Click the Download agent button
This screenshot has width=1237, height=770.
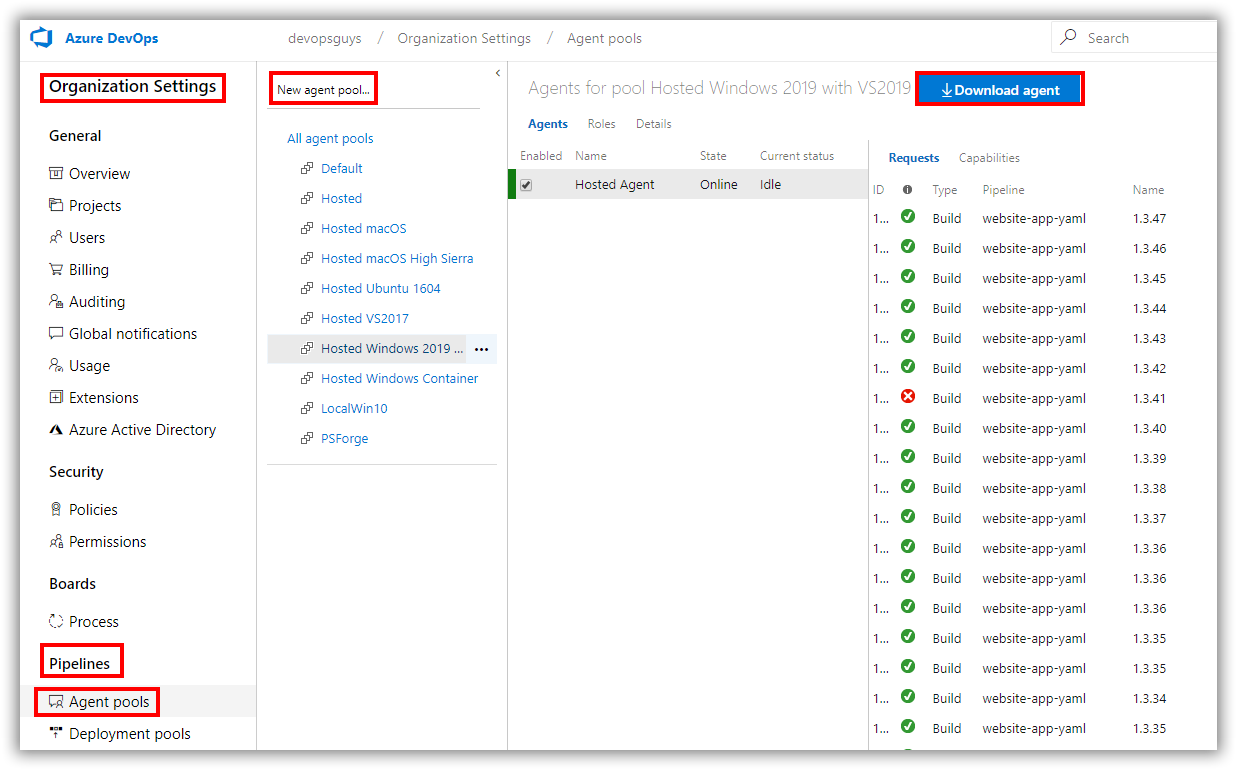click(999, 89)
